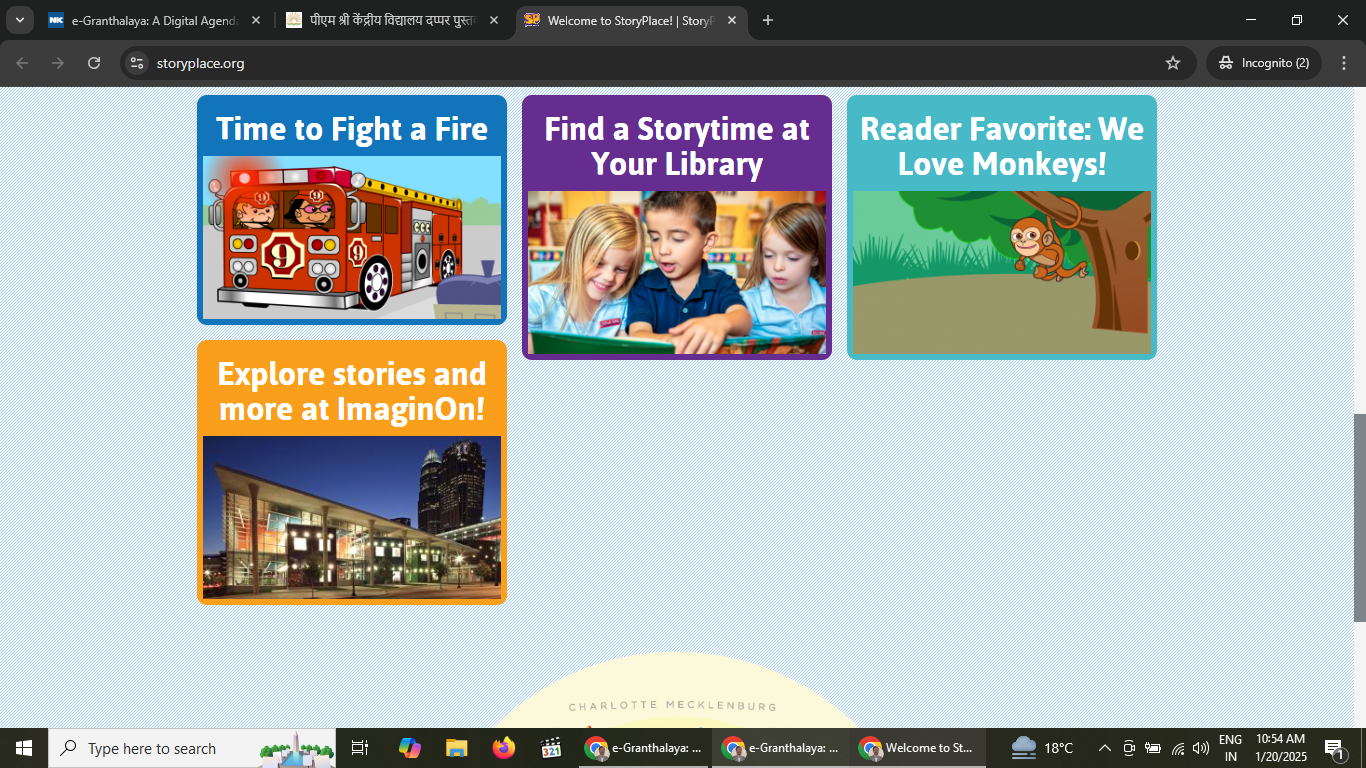Switch to second e-Granthalaya Chrome window

780,748
